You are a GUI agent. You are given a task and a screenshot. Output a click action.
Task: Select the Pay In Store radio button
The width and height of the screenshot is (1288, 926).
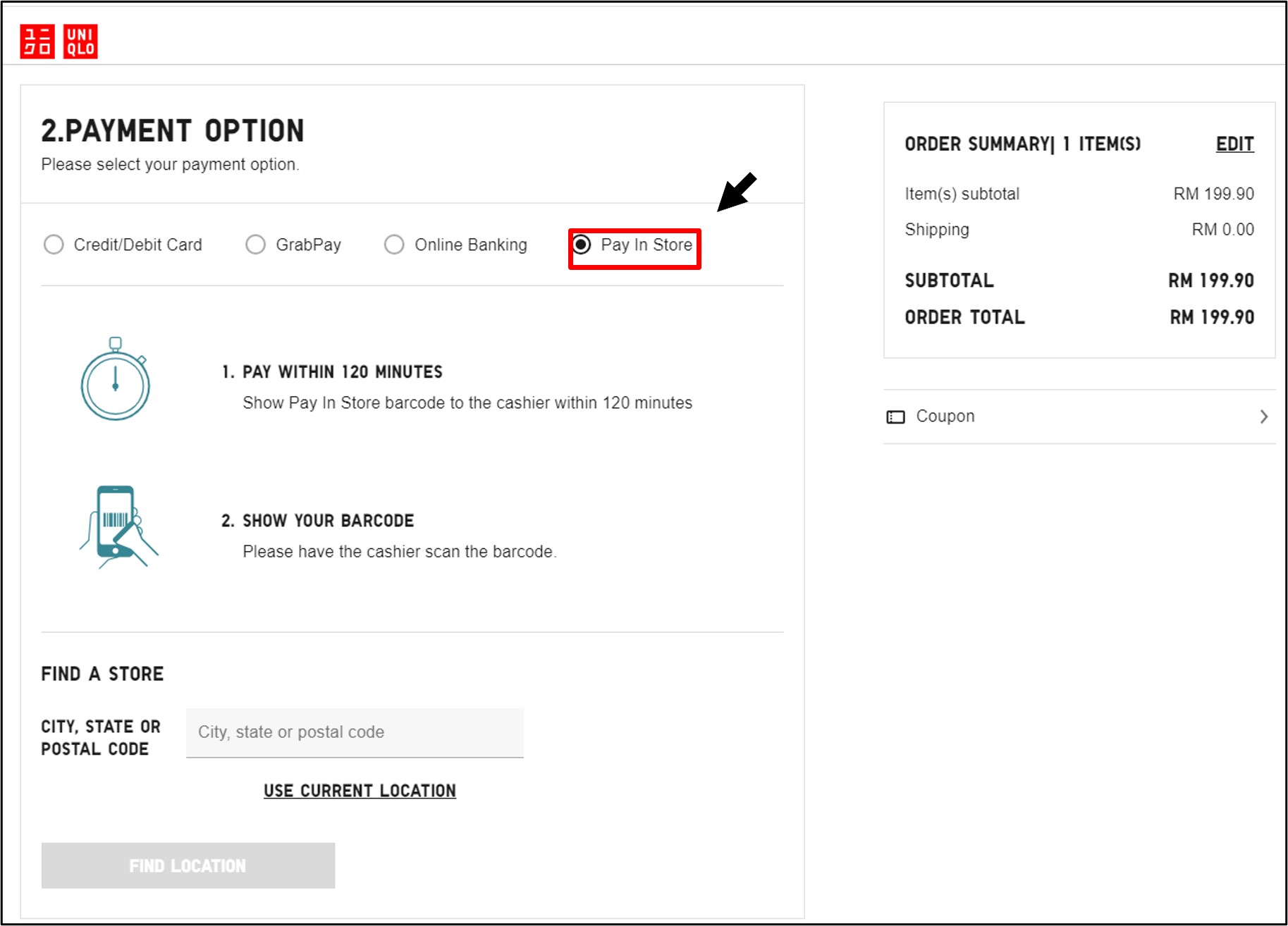(x=582, y=245)
